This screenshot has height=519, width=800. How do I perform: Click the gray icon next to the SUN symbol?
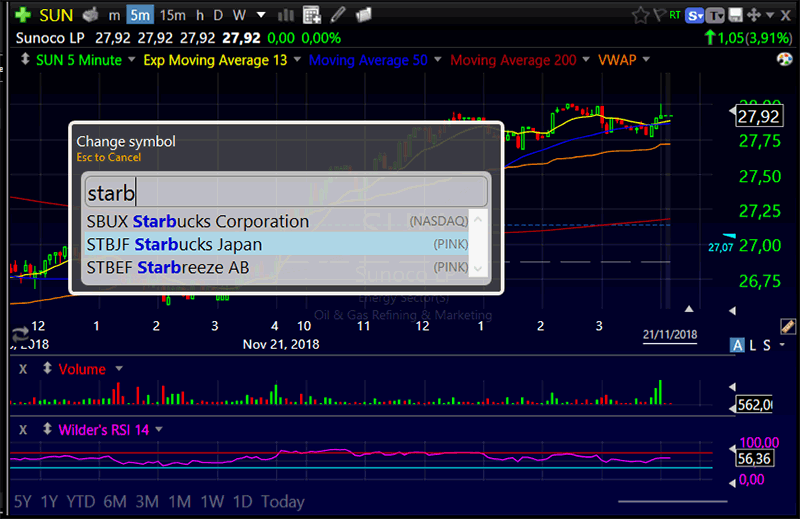pyautogui.click(x=90, y=15)
